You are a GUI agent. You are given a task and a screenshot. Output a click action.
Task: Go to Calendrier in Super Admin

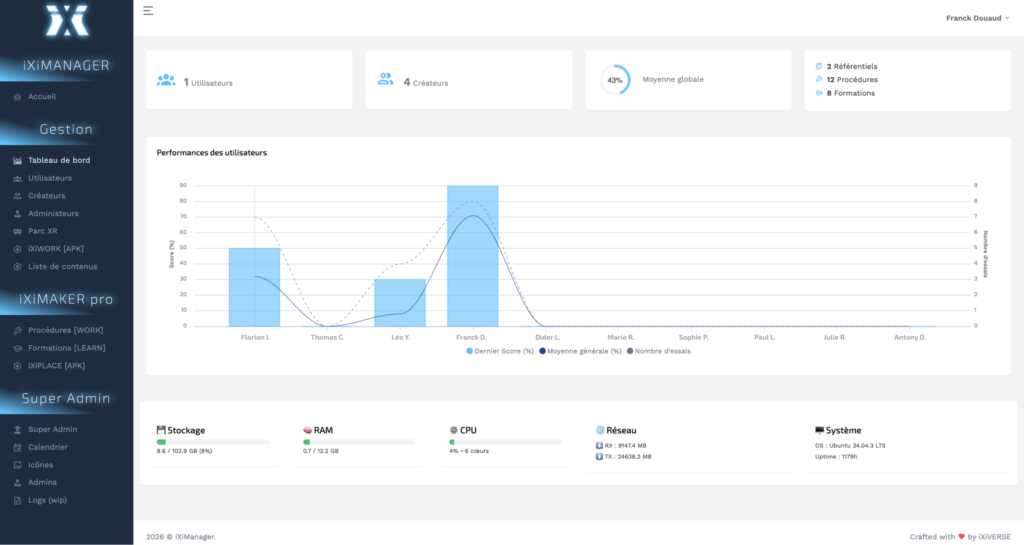click(48, 447)
